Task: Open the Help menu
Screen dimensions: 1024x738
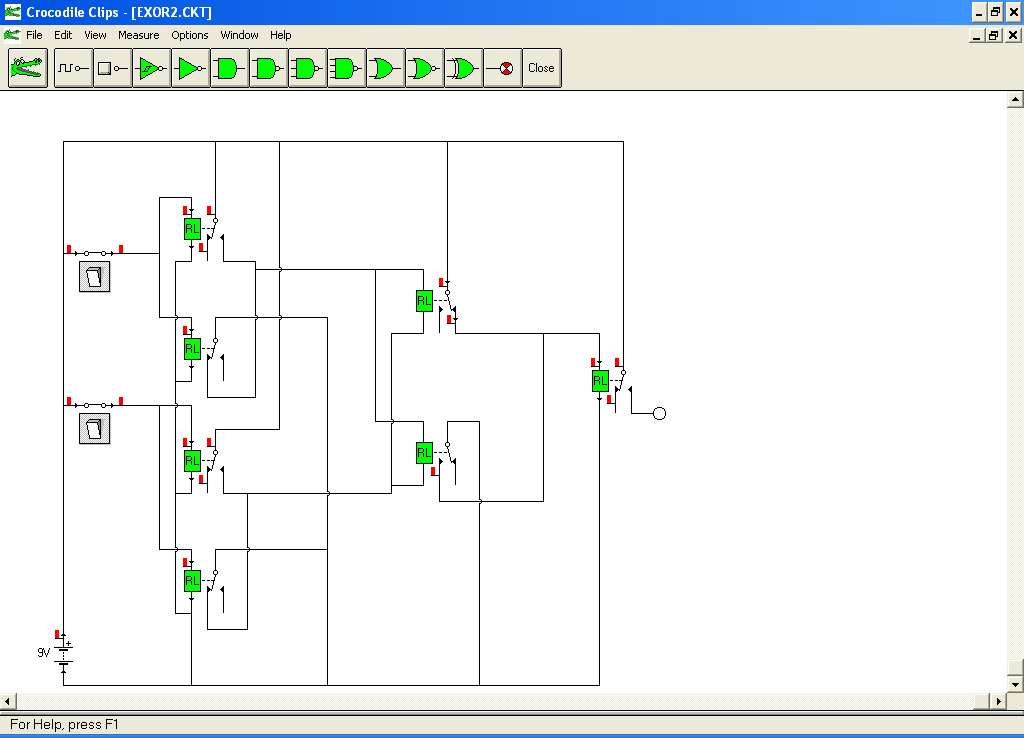Action: [x=280, y=35]
